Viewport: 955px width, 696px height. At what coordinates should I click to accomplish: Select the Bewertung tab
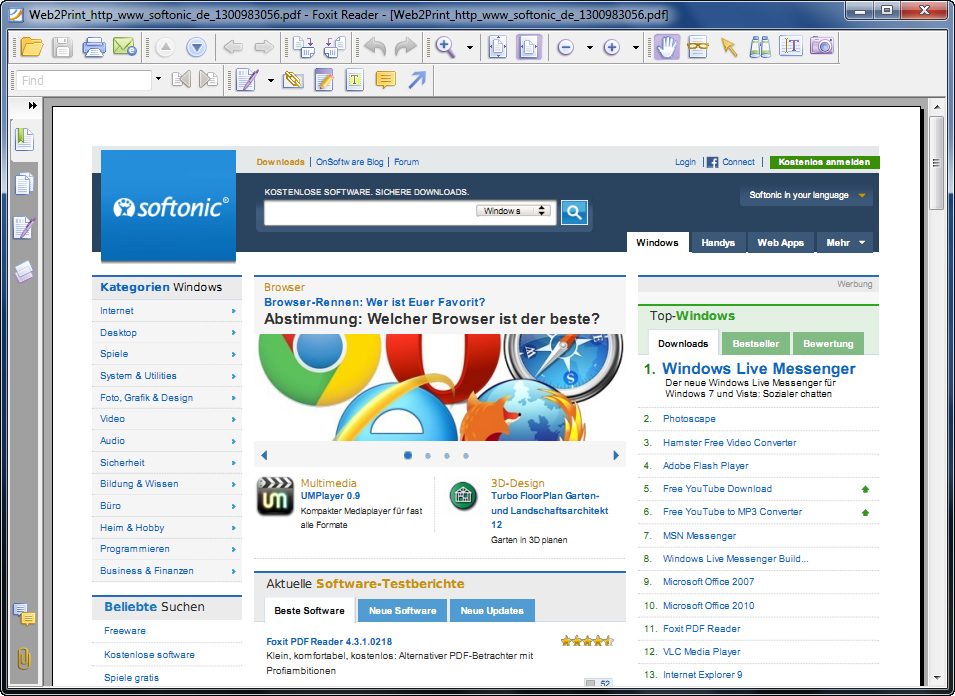click(828, 343)
